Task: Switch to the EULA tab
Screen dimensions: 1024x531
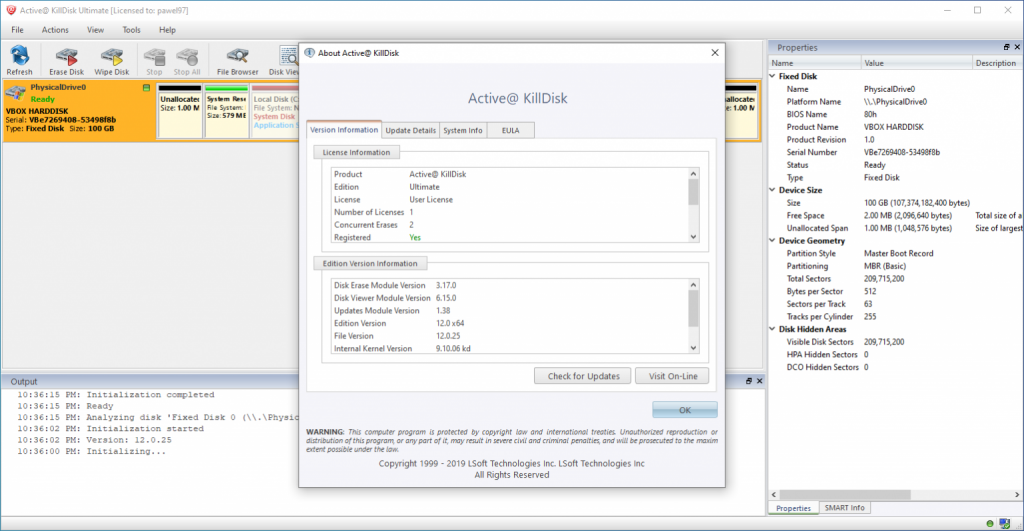Action: point(511,131)
